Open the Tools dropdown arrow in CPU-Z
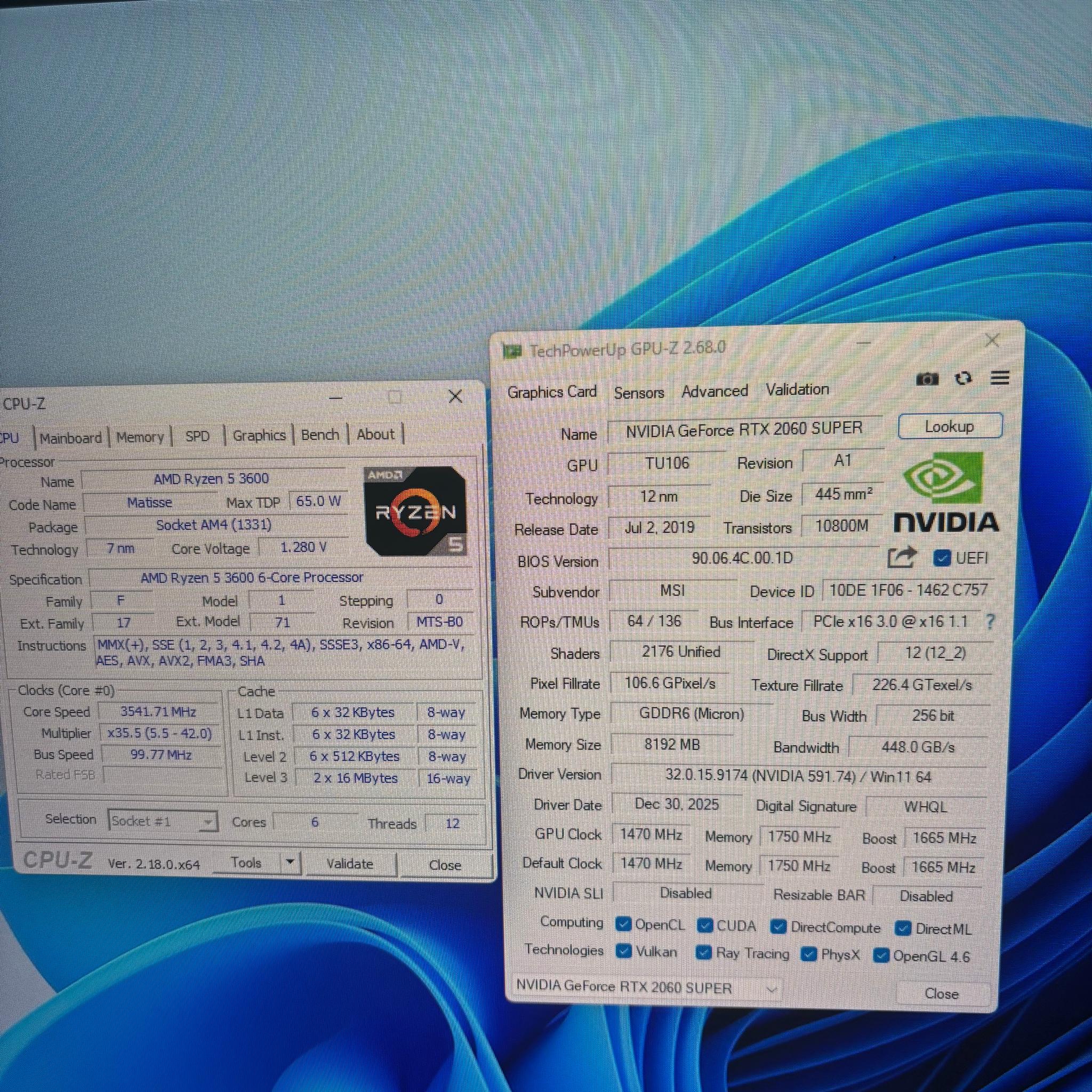The image size is (1092, 1092). coord(290,863)
